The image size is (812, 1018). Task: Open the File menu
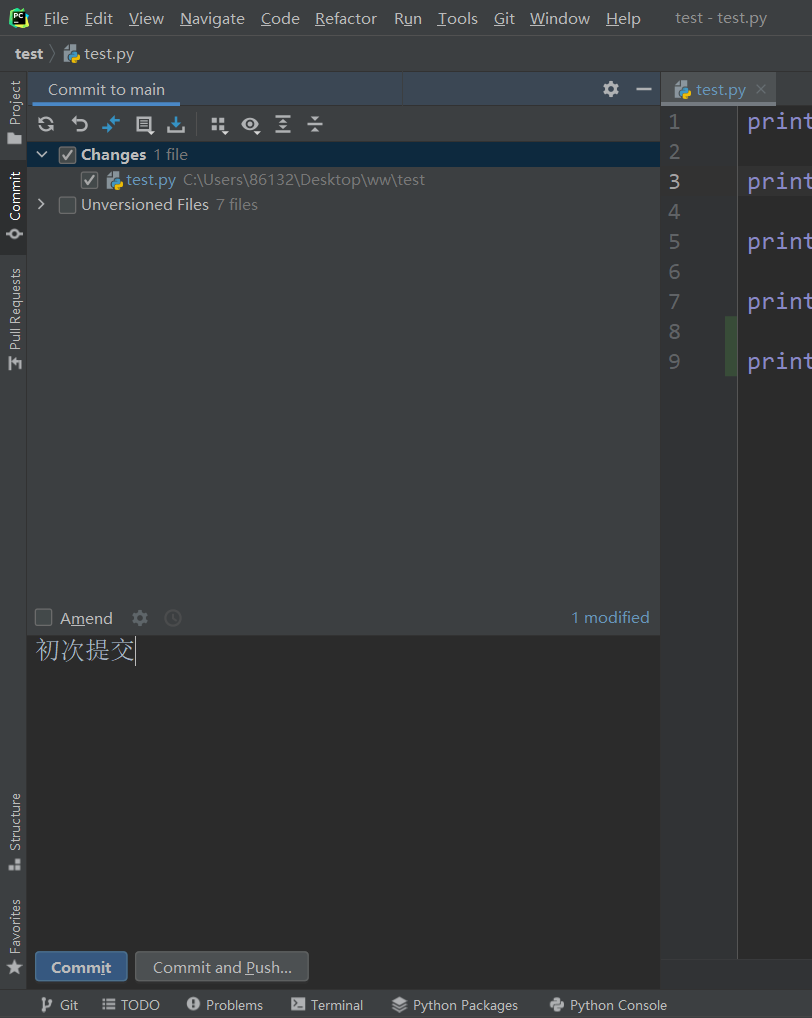click(x=56, y=19)
